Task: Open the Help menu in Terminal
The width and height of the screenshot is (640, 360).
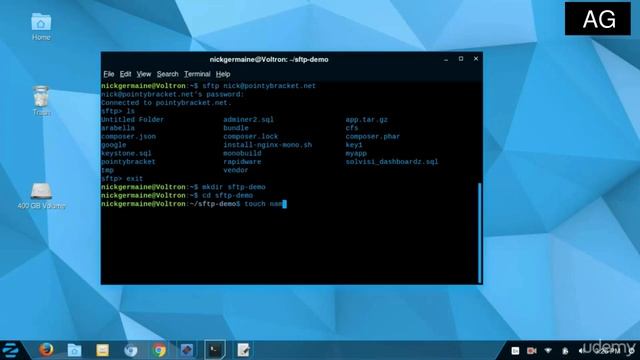Action: pos(223,74)
